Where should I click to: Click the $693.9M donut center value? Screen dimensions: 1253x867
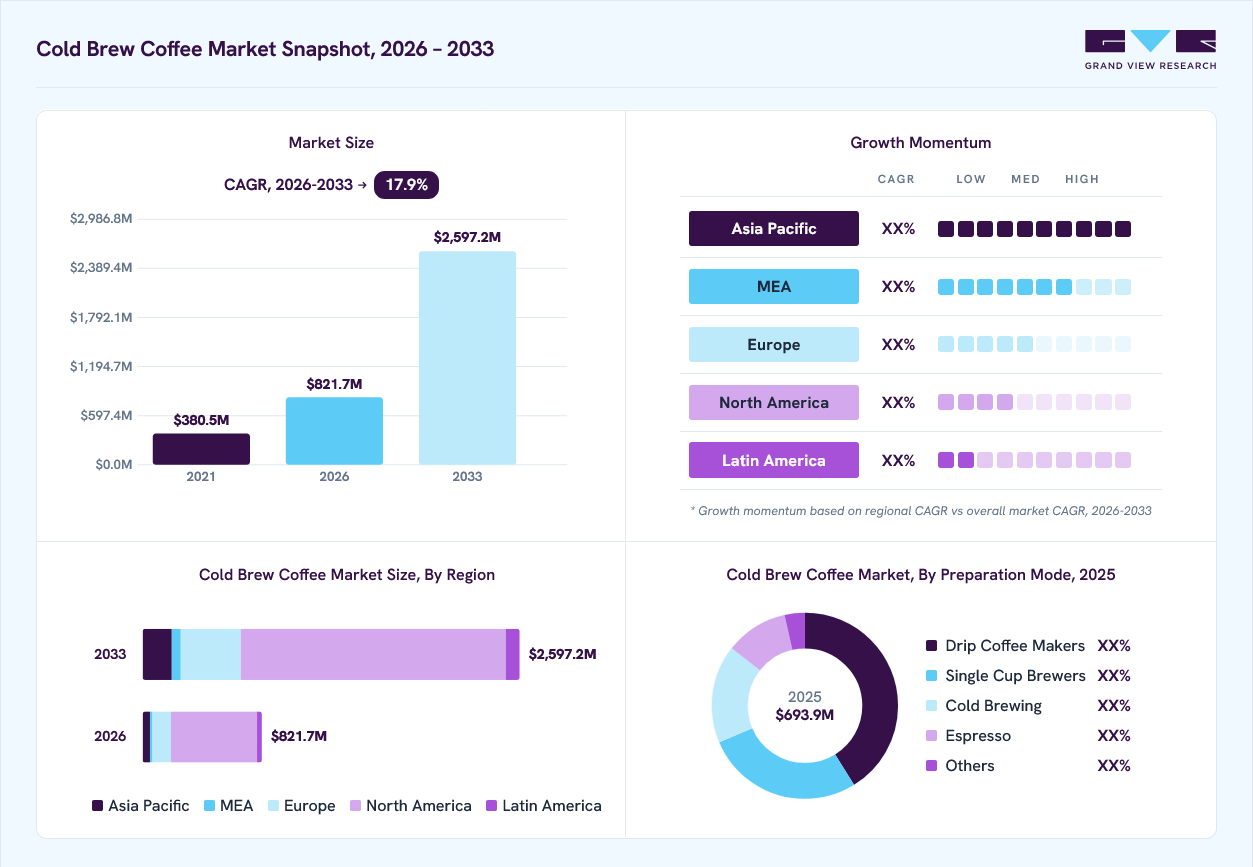click(x=805, y=715)
